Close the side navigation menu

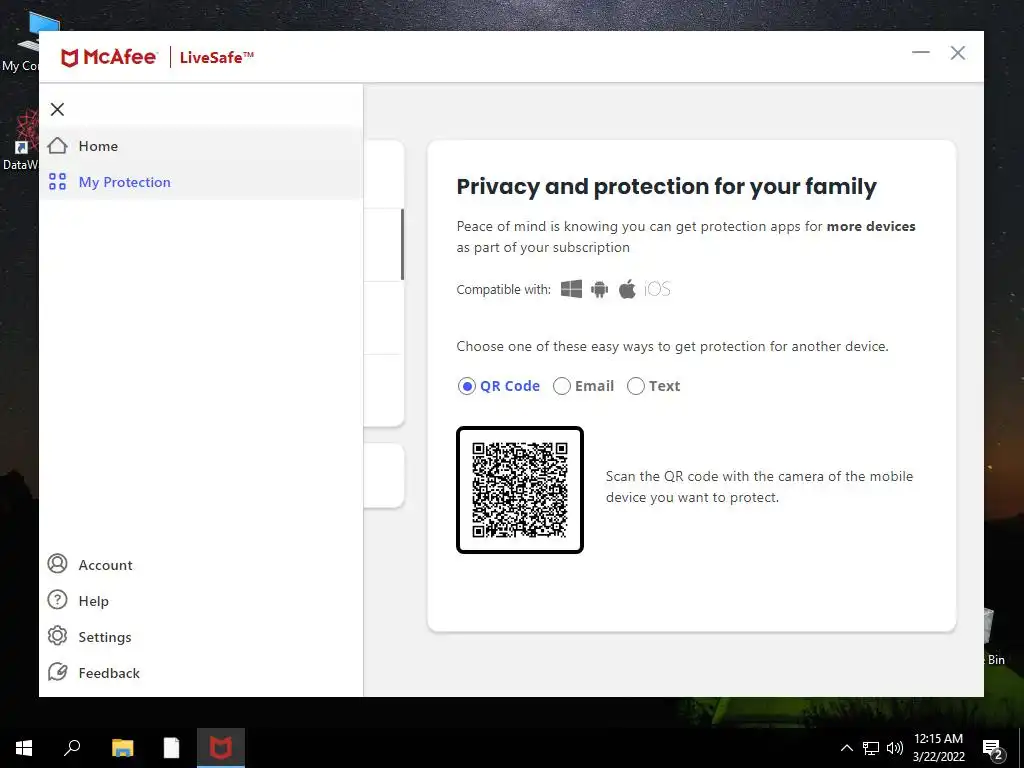(x=57, y=109)
